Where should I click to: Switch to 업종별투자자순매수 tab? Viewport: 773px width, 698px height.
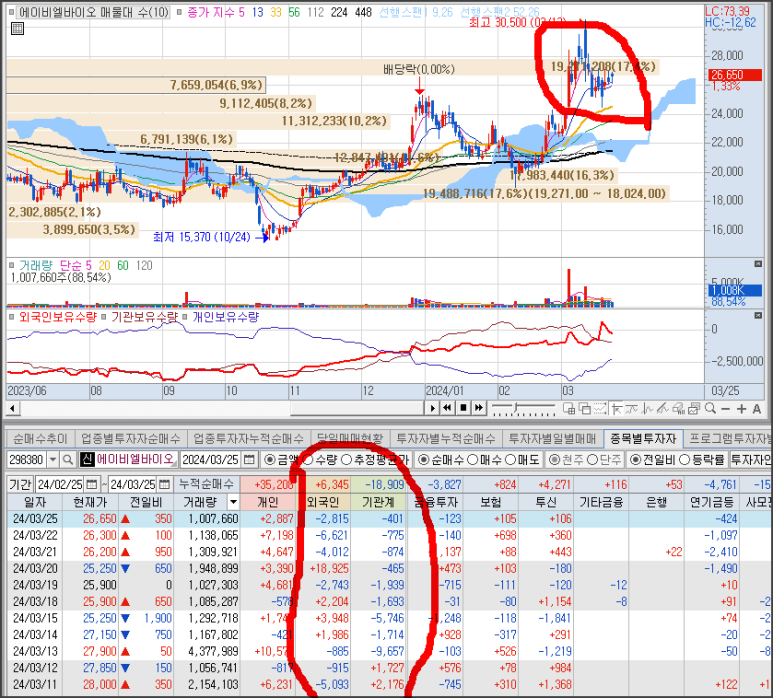point(131,438)
